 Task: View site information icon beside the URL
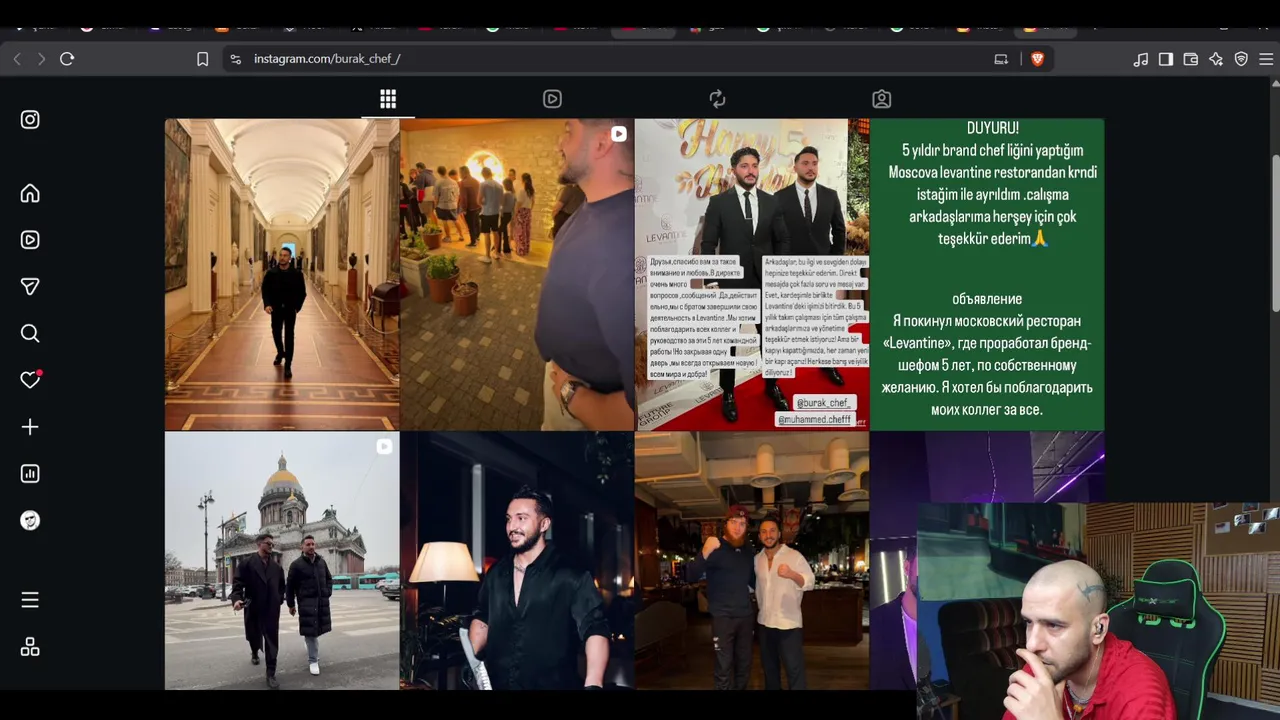pyautogui.click(x=236, y=59)
